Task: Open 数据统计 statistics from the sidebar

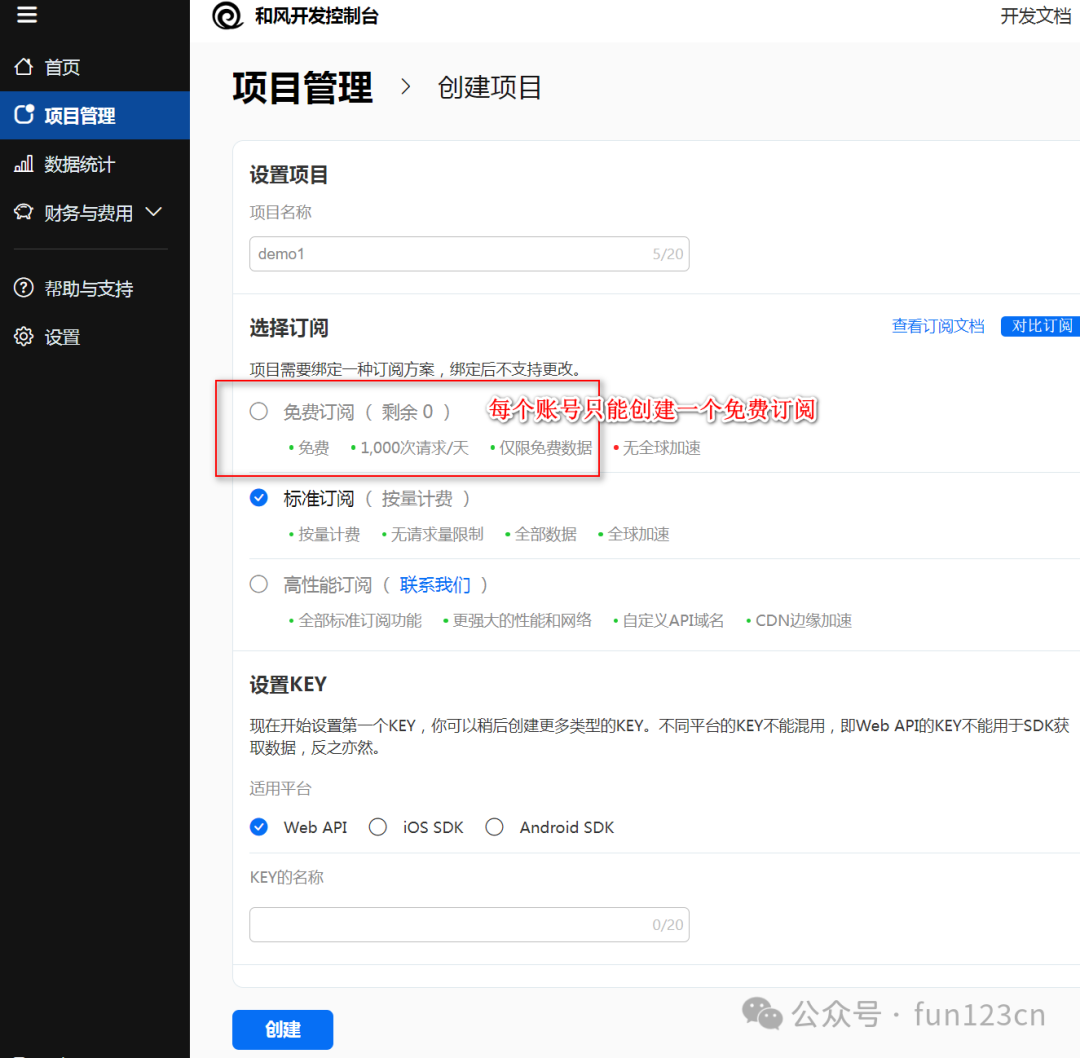Action: (23, 163)
